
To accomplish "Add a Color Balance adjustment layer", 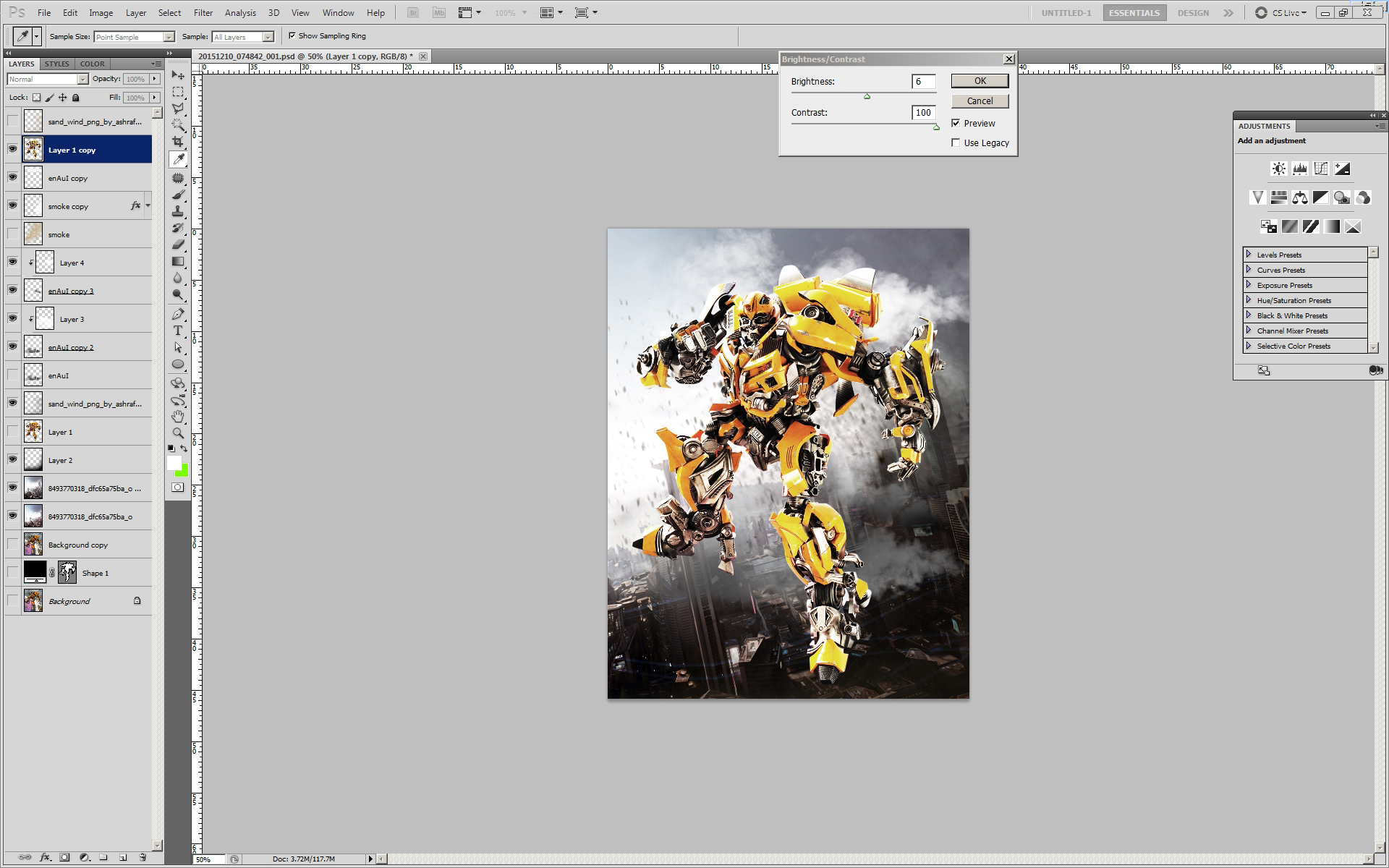I will [x=1300, y=197].
